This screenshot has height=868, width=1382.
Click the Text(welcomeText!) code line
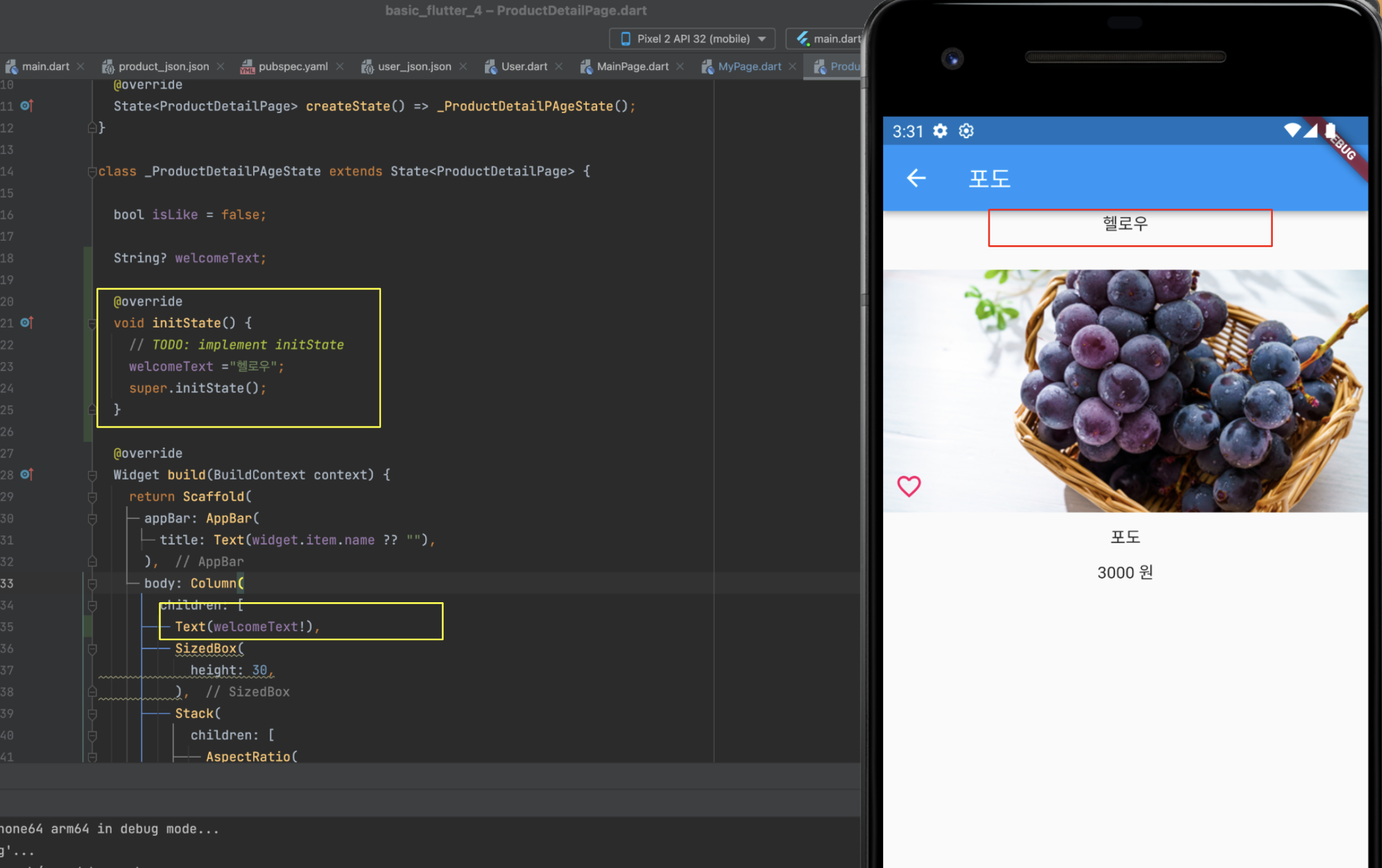[247, 627]
